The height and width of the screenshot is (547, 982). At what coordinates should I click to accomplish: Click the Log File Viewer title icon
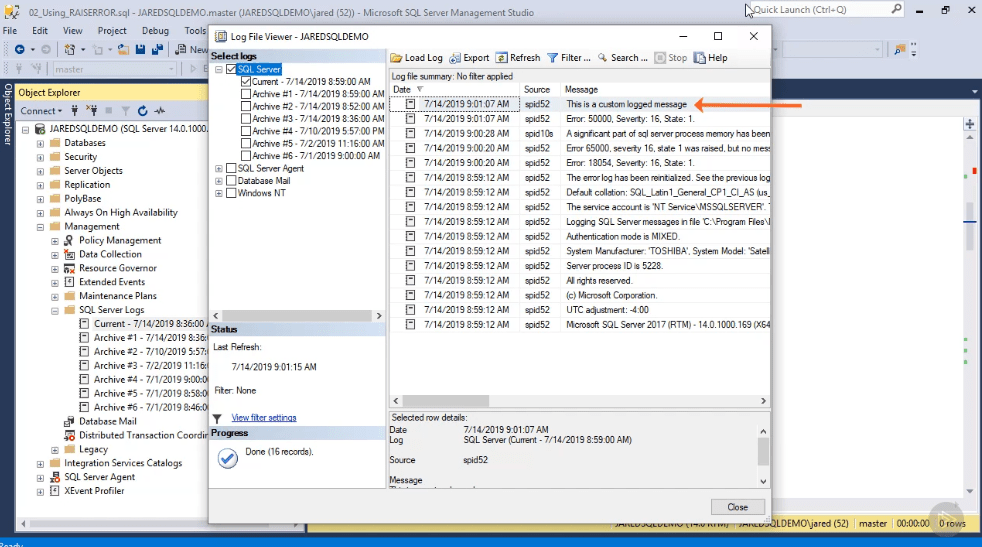pos(221,36)
